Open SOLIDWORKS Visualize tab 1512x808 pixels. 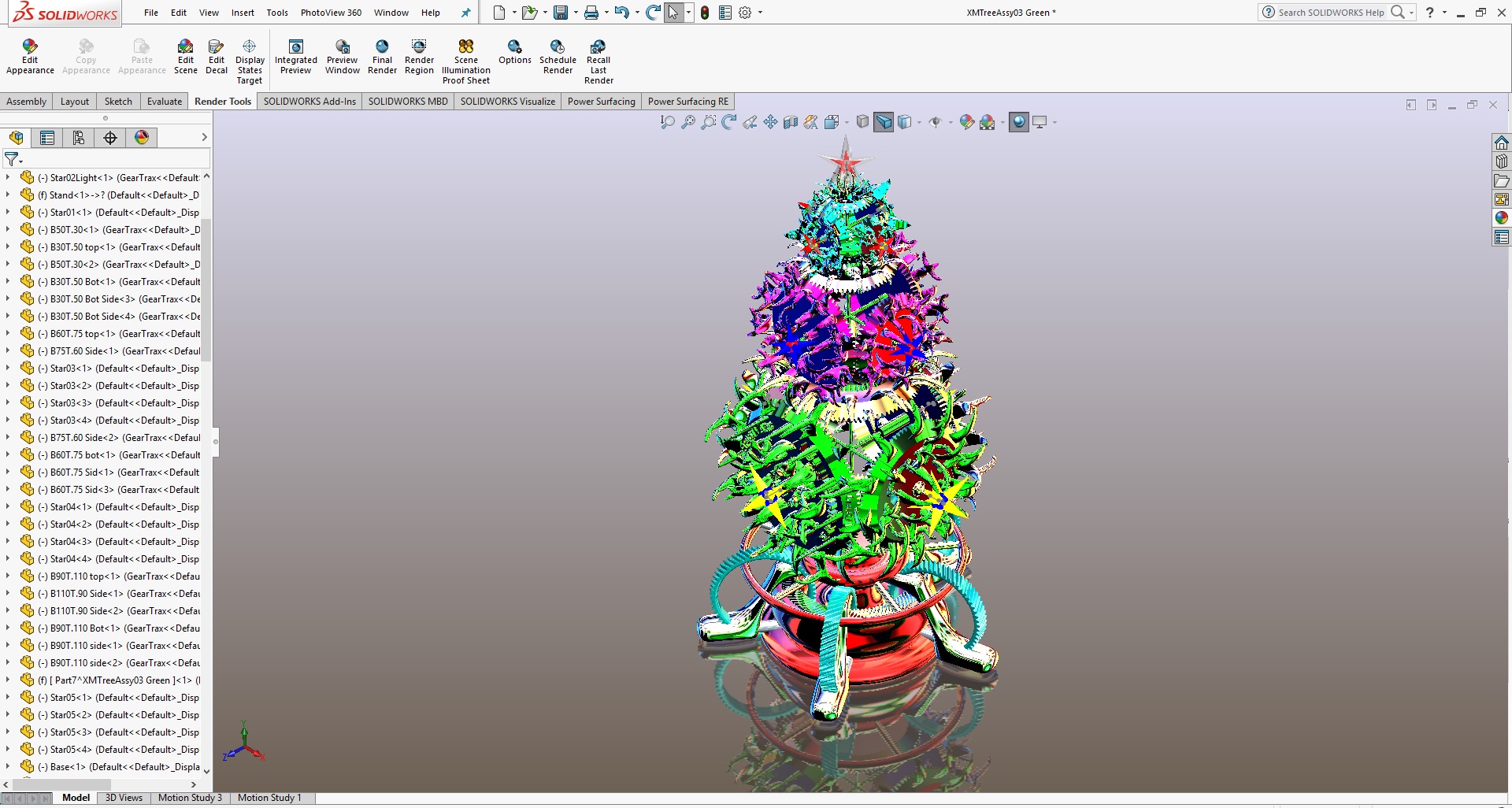click(x=507, y=102)
